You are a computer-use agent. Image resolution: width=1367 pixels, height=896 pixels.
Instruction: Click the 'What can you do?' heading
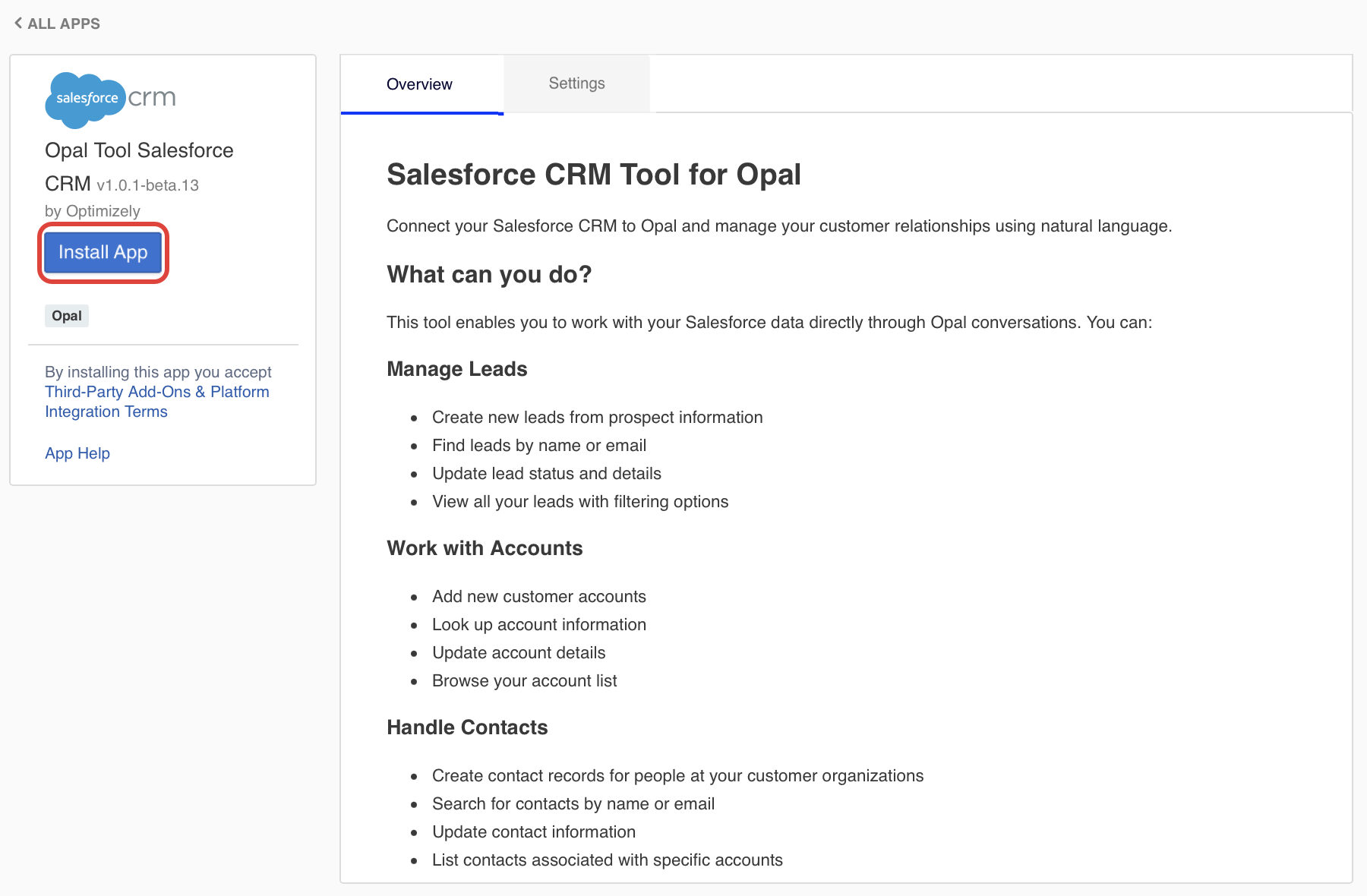tap(489, 274)
